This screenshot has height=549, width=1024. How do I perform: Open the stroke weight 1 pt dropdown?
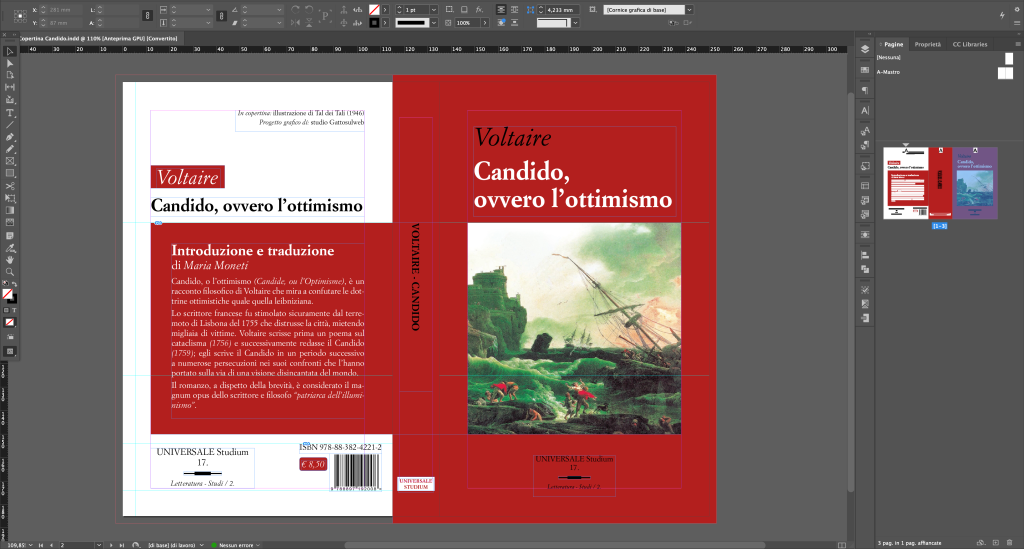pos(433,10)
